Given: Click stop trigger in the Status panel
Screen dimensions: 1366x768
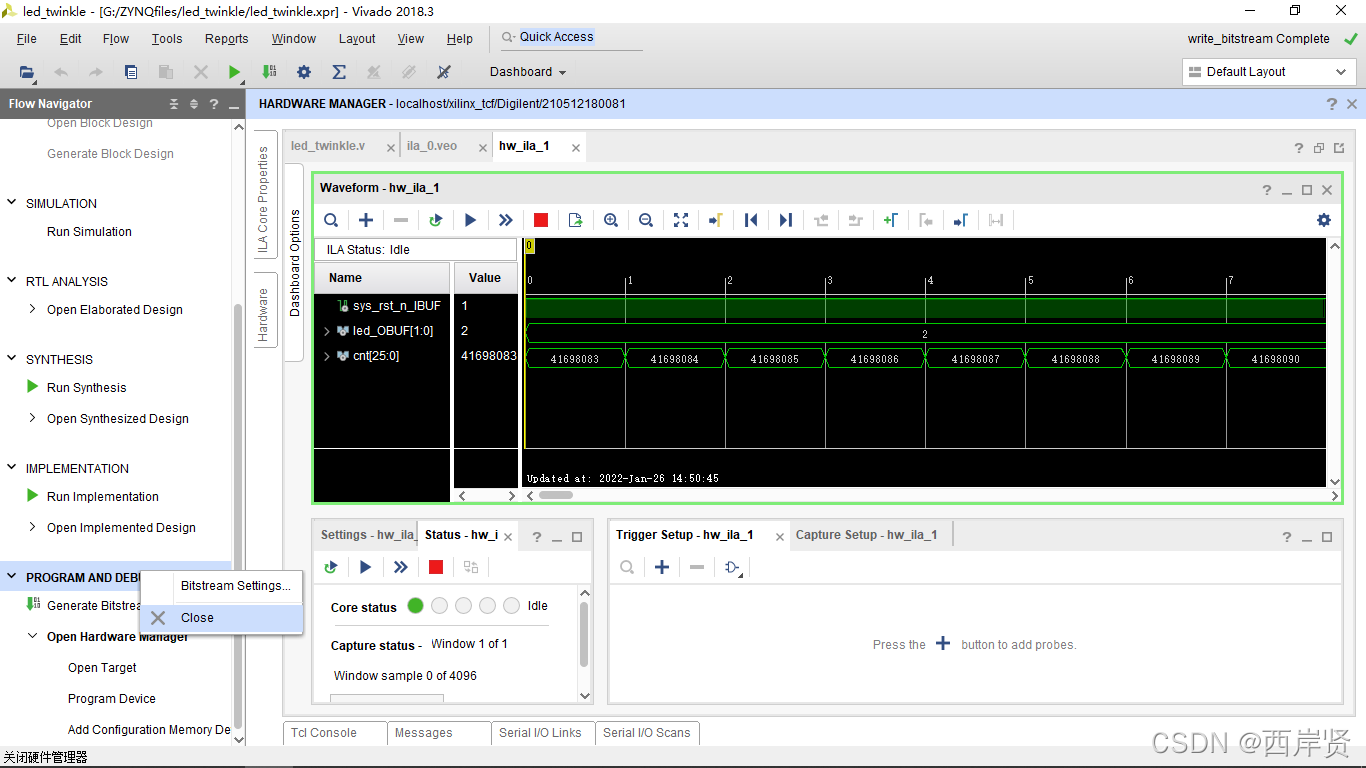Looking at the screenshot, I should pos(436,567).
